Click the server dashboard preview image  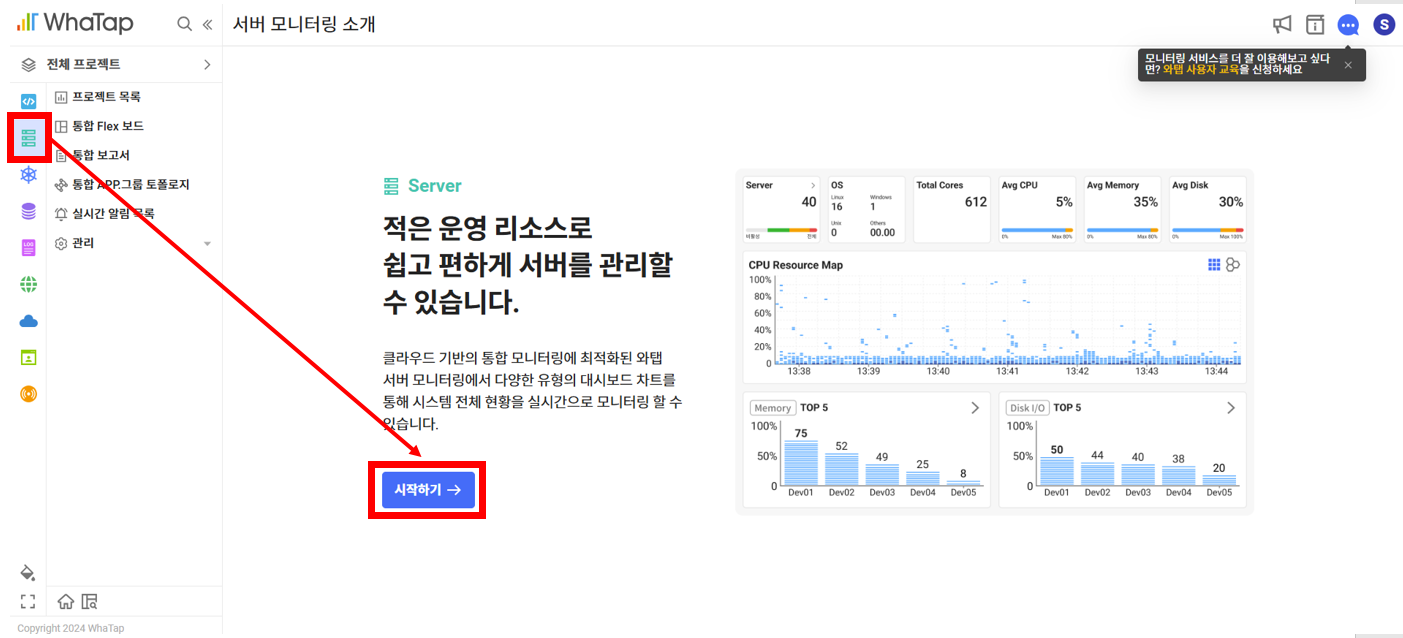coord(994,341)
